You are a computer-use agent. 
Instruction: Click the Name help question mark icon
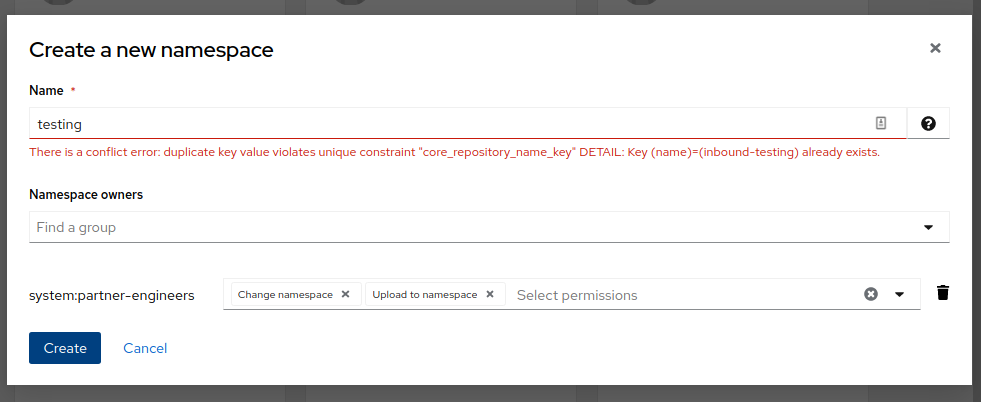[928, 123]
